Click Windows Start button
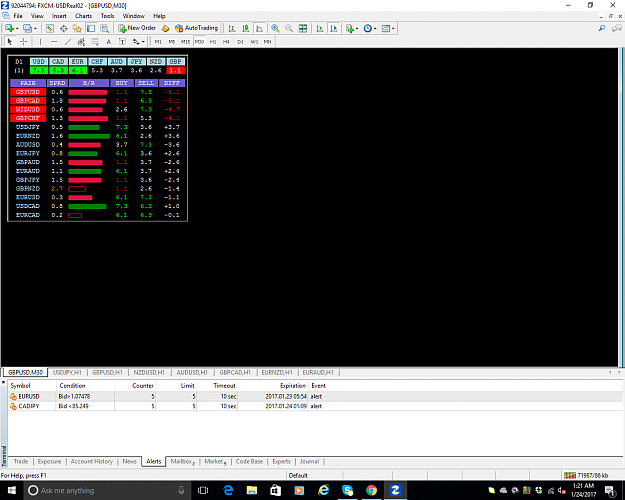The image size is (625, 500). click(12, 490)
